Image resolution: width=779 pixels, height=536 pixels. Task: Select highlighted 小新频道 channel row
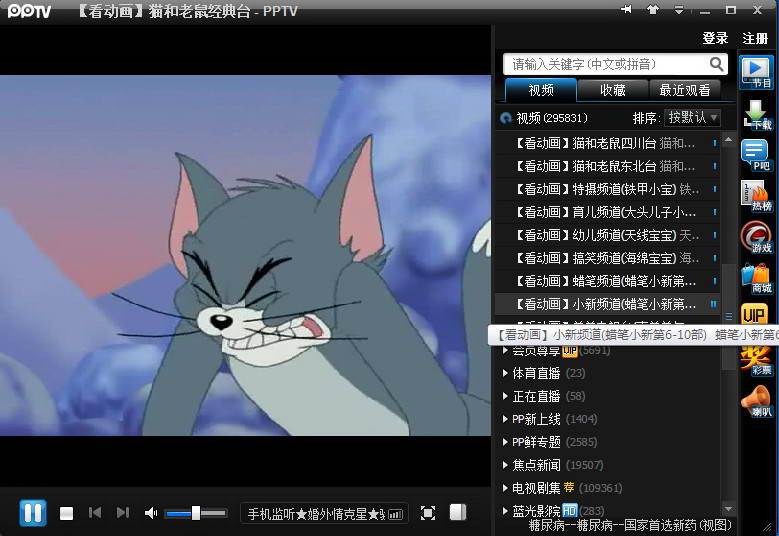click(x=607, y=304)
